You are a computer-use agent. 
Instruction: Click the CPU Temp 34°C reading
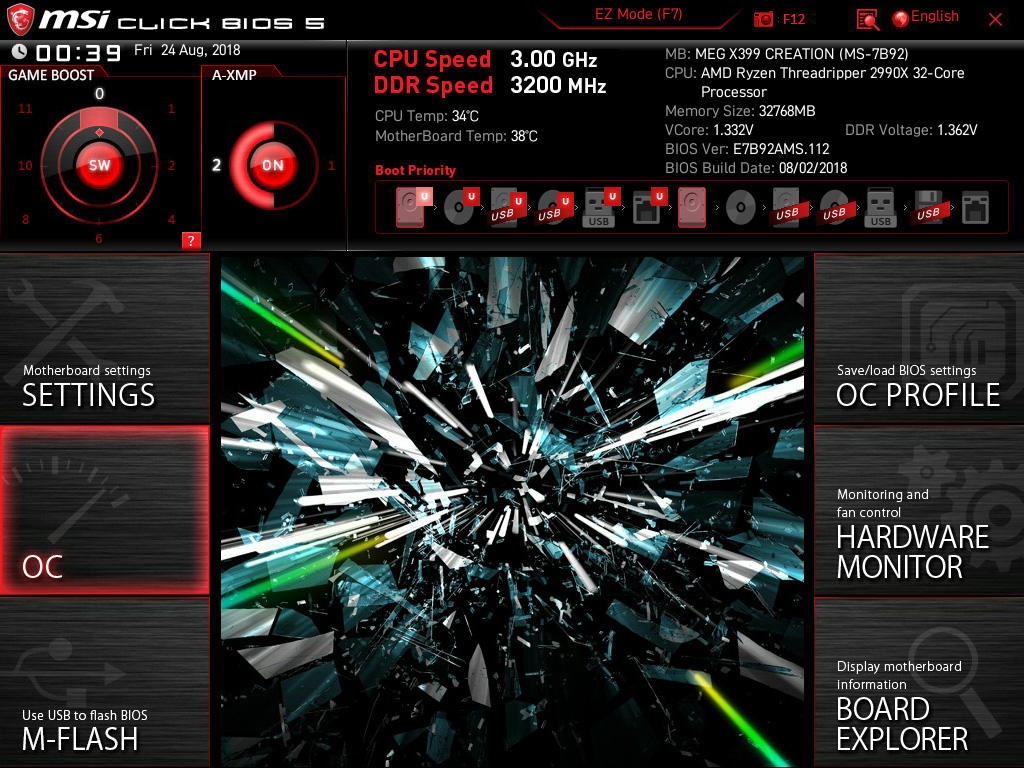coord(426,116)
